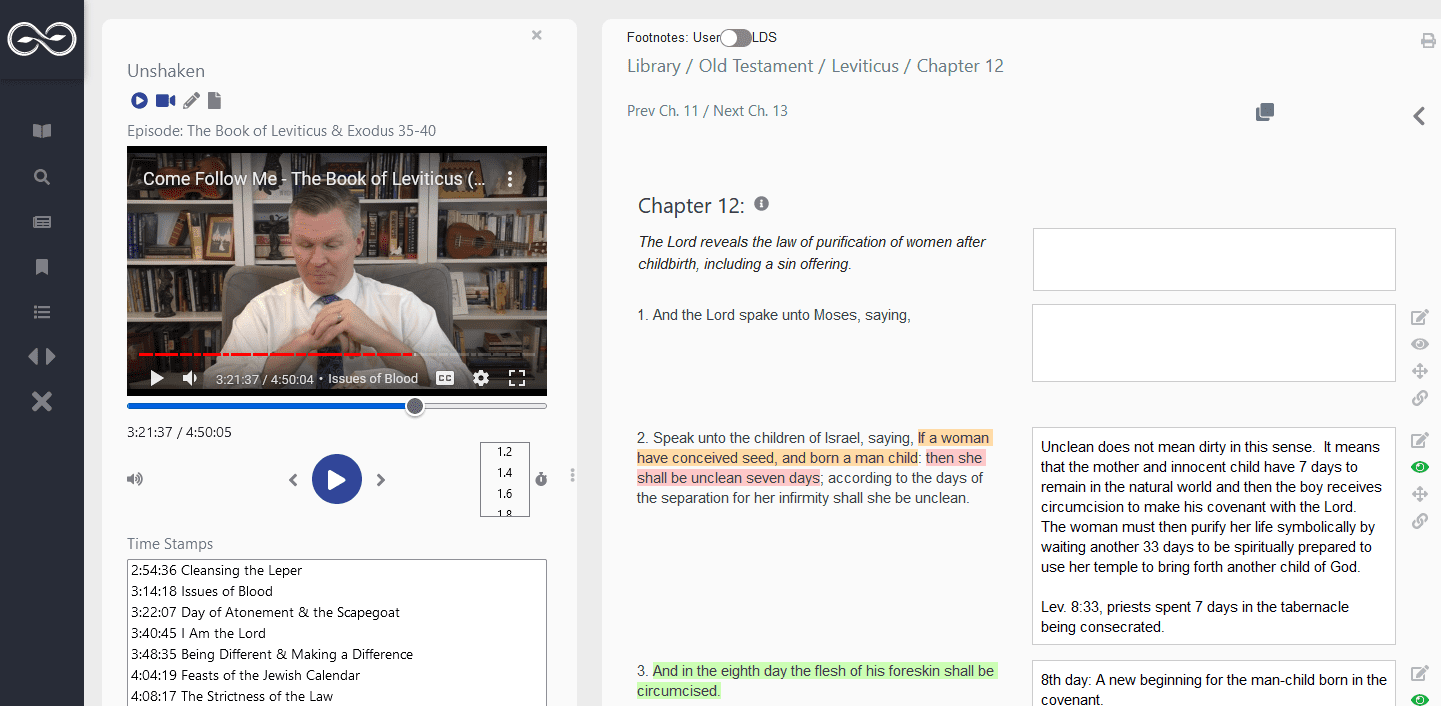Select 1.4 in playback speed list
Screen dimensions: 1441x706
504,473
